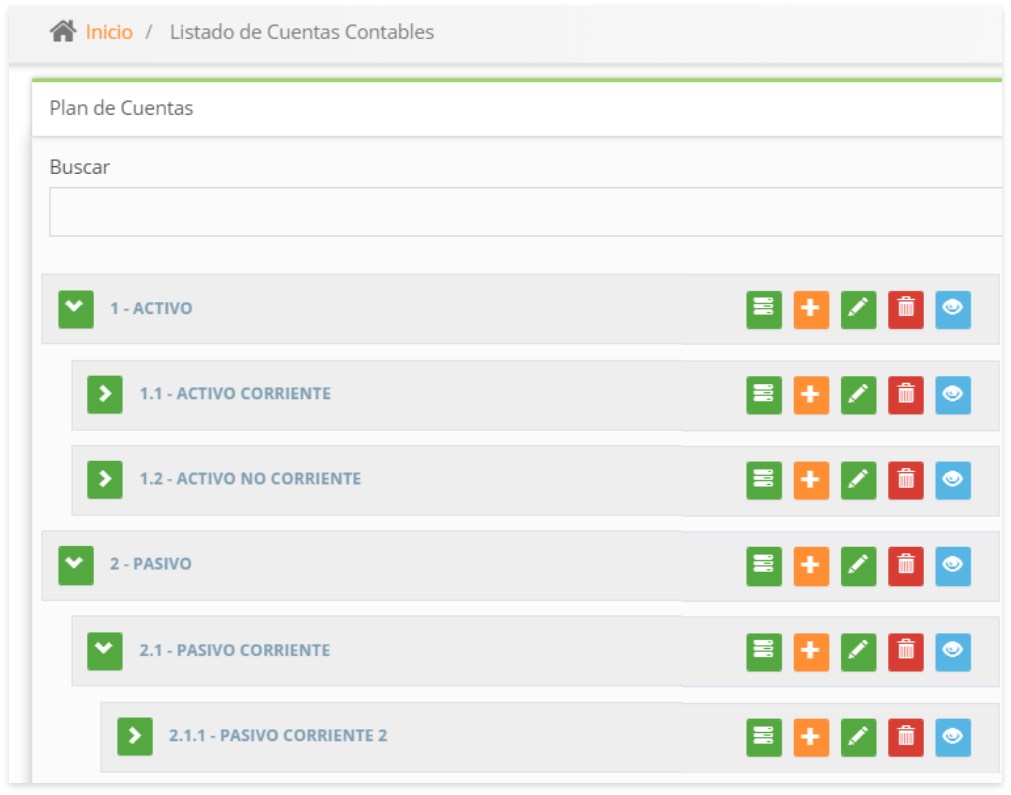The width and height of the screenshot is (1011, 795).
Task: Delete 2.1.1 - PASIVO CORRIENTE 2 account
Action: click(906, 737)
